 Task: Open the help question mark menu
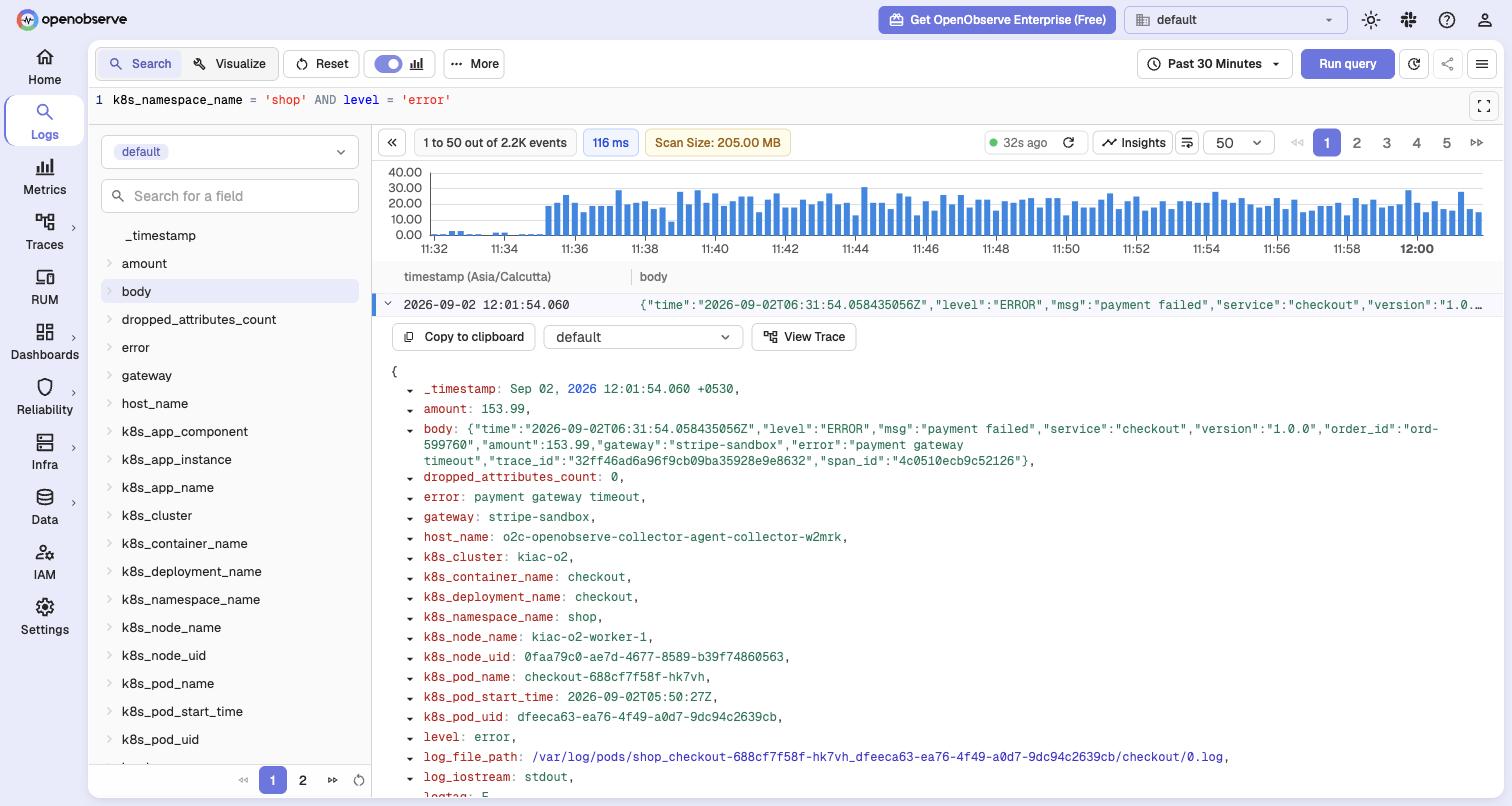(1447, 20)
